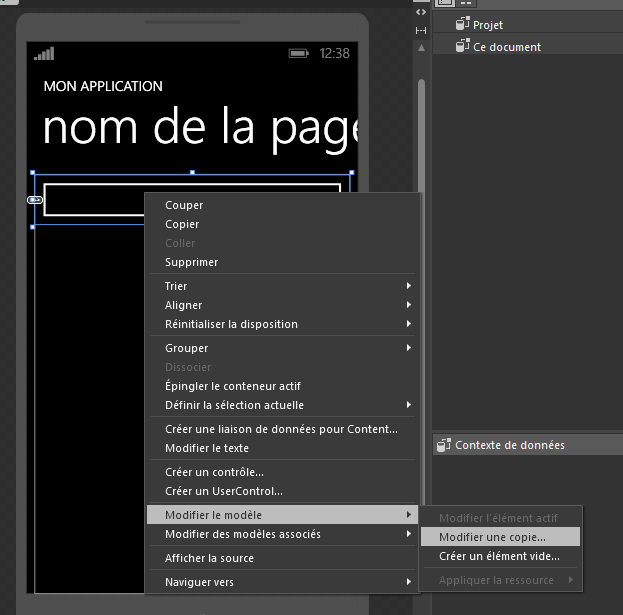Click the battery icon in phone status bar
623x615 pixels.
tap(298, 53)
